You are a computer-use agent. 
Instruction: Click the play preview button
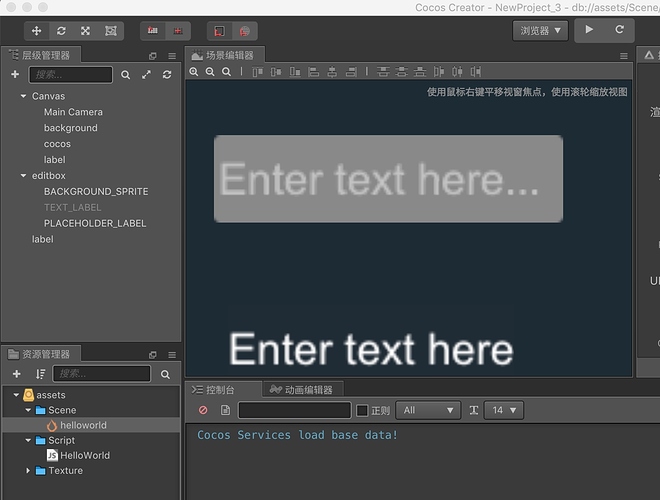589,29
